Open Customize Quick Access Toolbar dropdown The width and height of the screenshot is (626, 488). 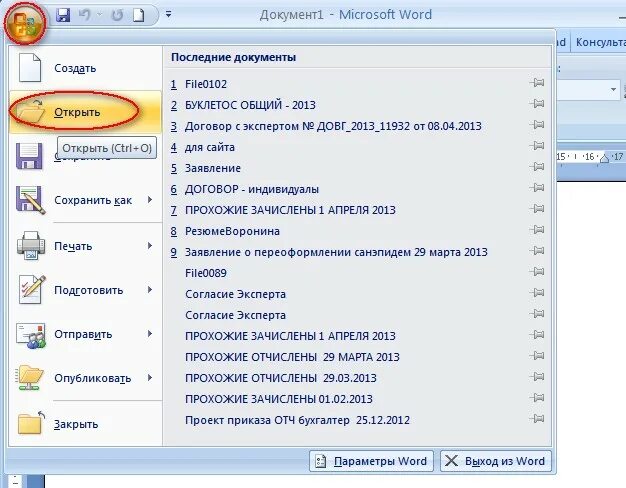click(x=168, y=15)
